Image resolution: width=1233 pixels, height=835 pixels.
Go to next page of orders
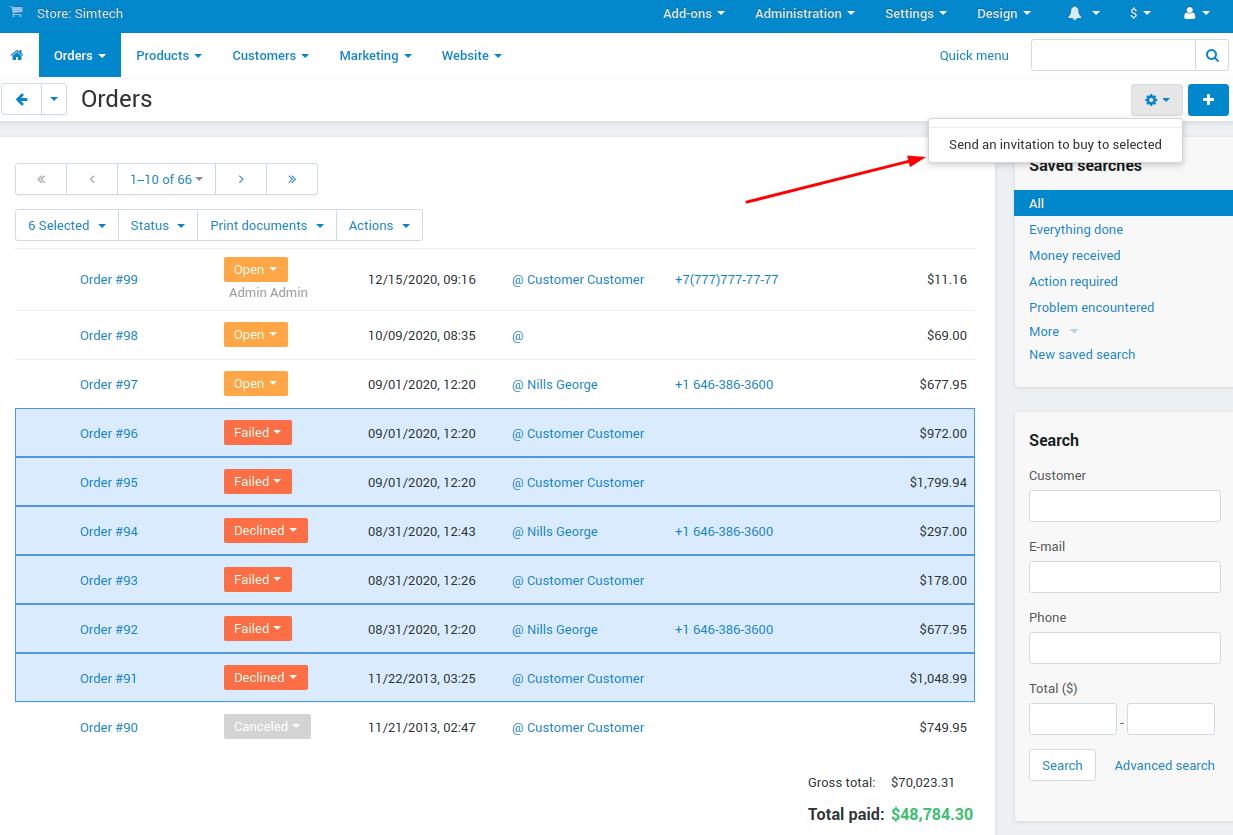(x=241, y=179)
